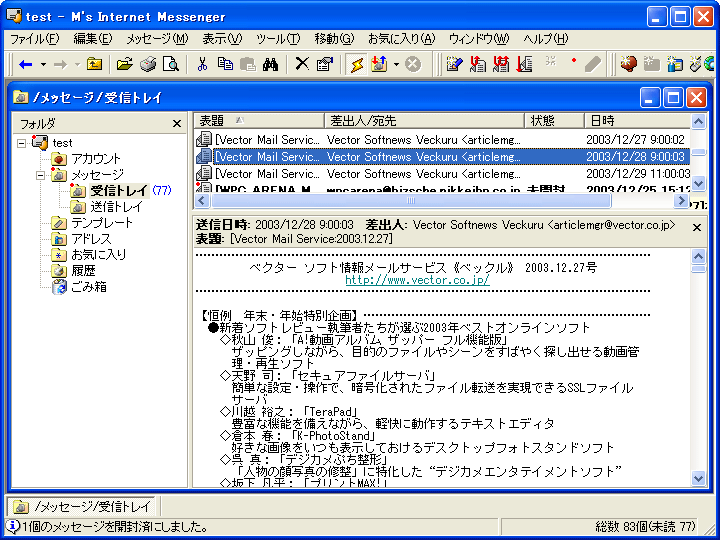Image resolution: width=720 pixels, height=540 pixels.
Task: Click the Send and Receive icon
Action: pyautogui.click(x=380, y=65)
